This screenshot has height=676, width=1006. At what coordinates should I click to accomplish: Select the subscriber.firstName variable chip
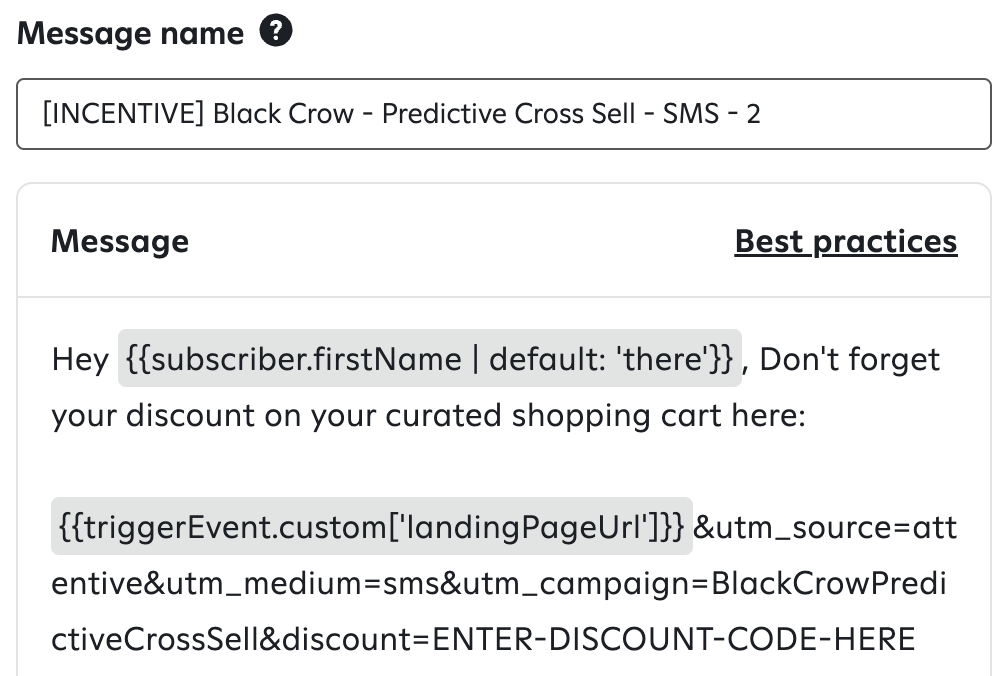point(429,359)
